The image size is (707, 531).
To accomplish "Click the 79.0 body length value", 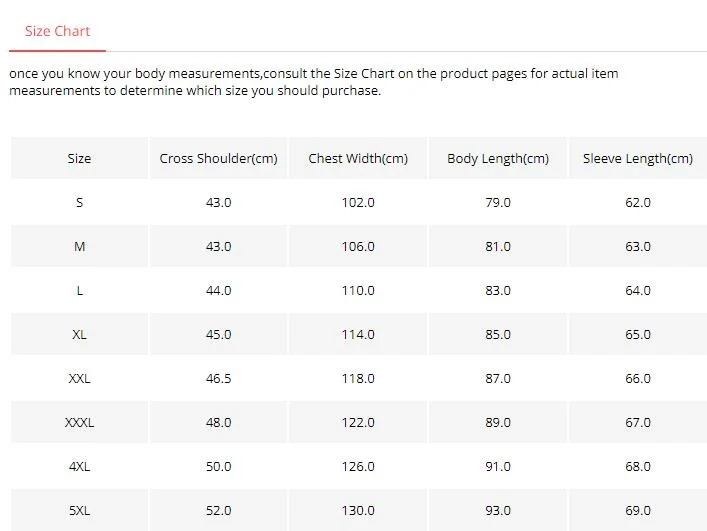I will [498, 202].
